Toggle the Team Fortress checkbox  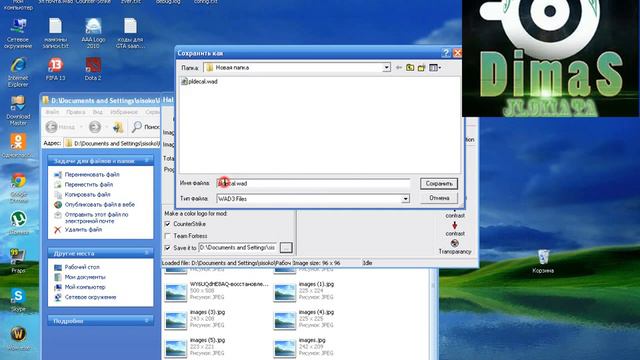[167, 236]
